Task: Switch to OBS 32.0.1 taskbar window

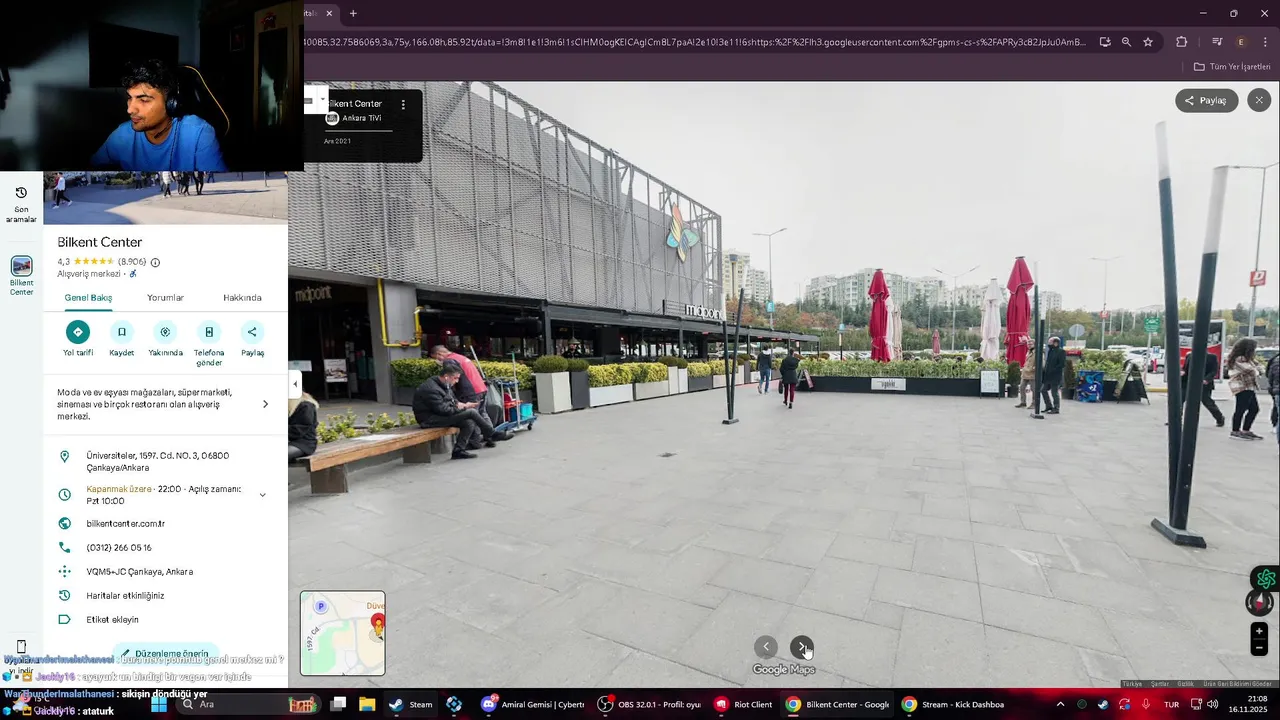Action: tap(650, 704)
